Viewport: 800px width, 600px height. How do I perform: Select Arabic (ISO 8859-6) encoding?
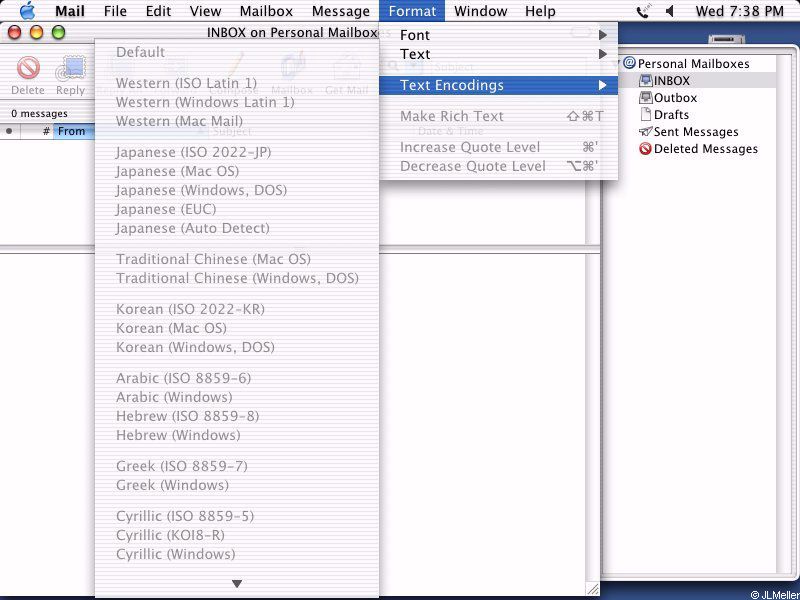pyautogui.click(x=237, y=378)
